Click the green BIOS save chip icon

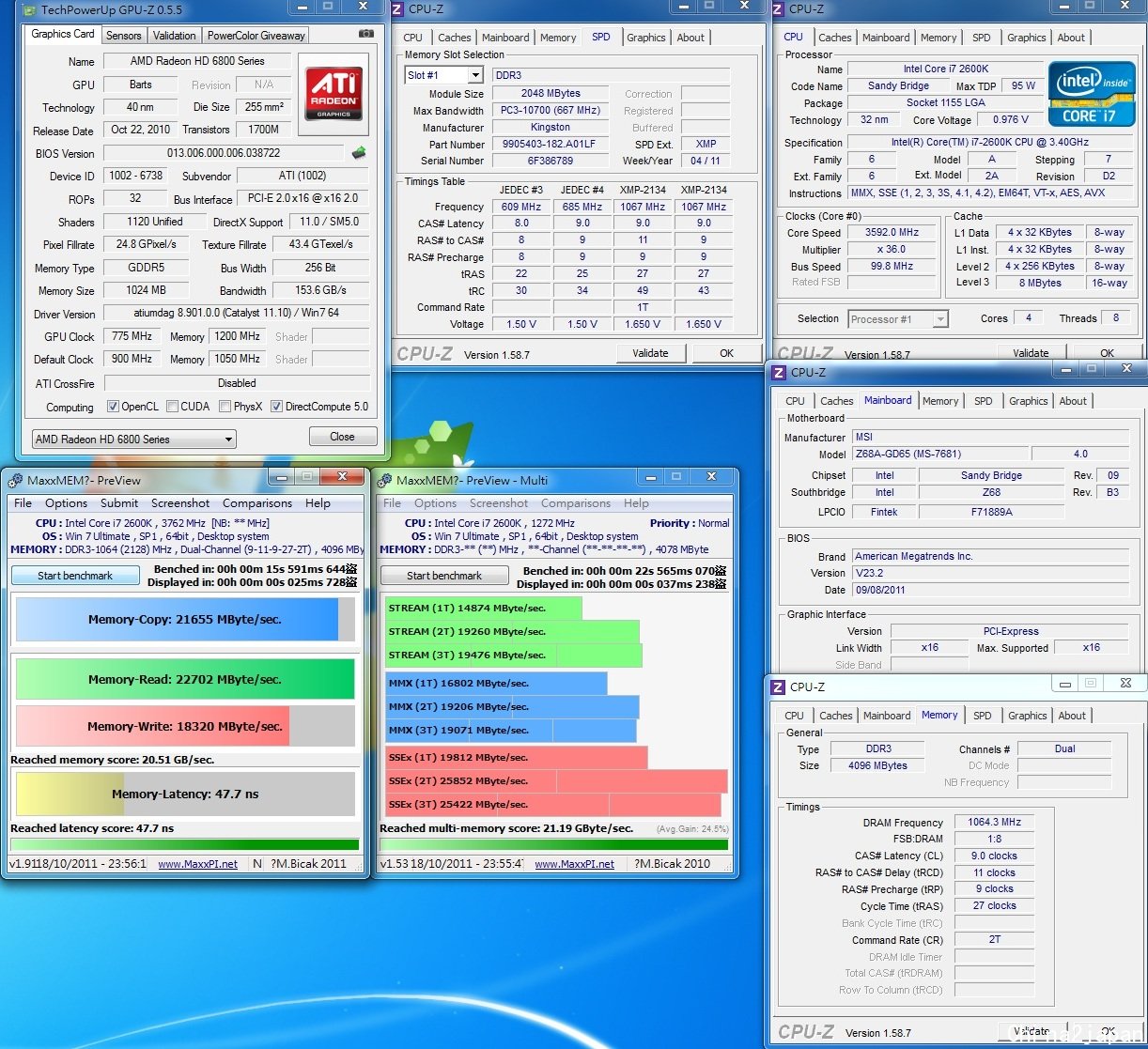point(358,153)
